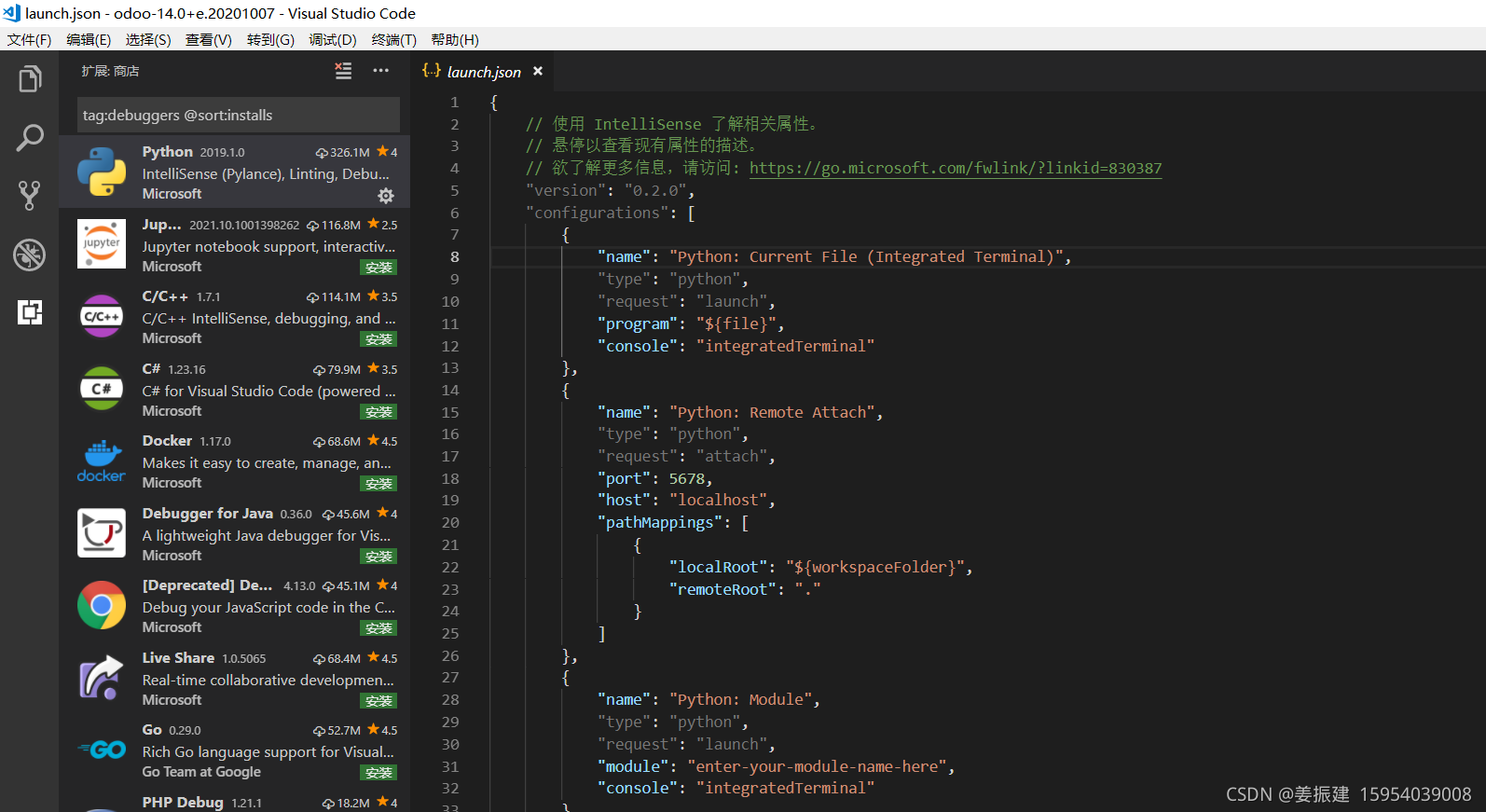Open the 选择(S) menu
The image size is (1486, 812).
click(x=148, y=39)
